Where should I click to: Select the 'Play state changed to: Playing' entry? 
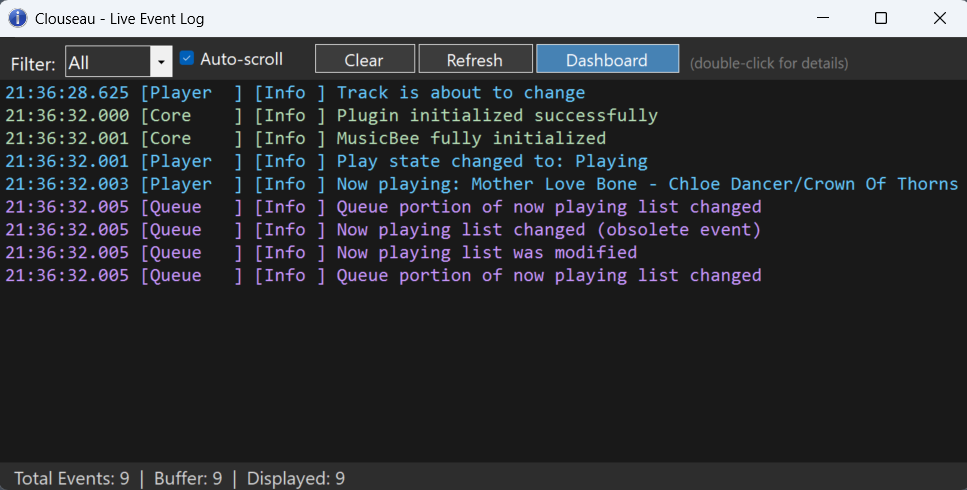point(491,161)
